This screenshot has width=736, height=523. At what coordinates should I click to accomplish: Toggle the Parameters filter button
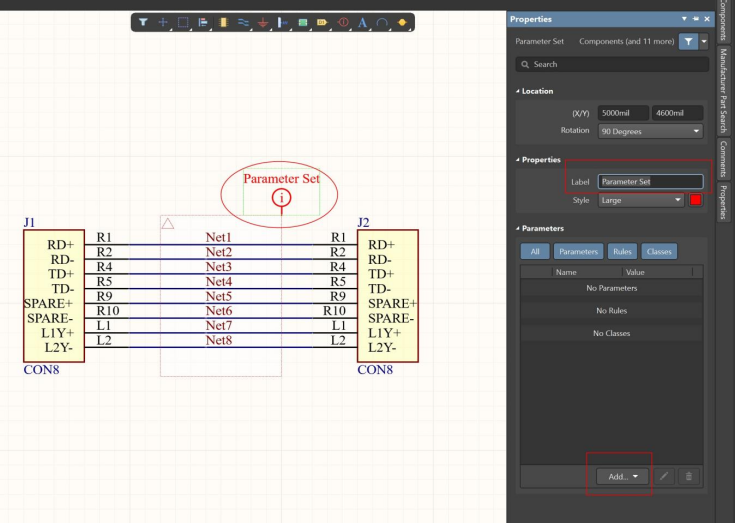(x=578, y=252)
